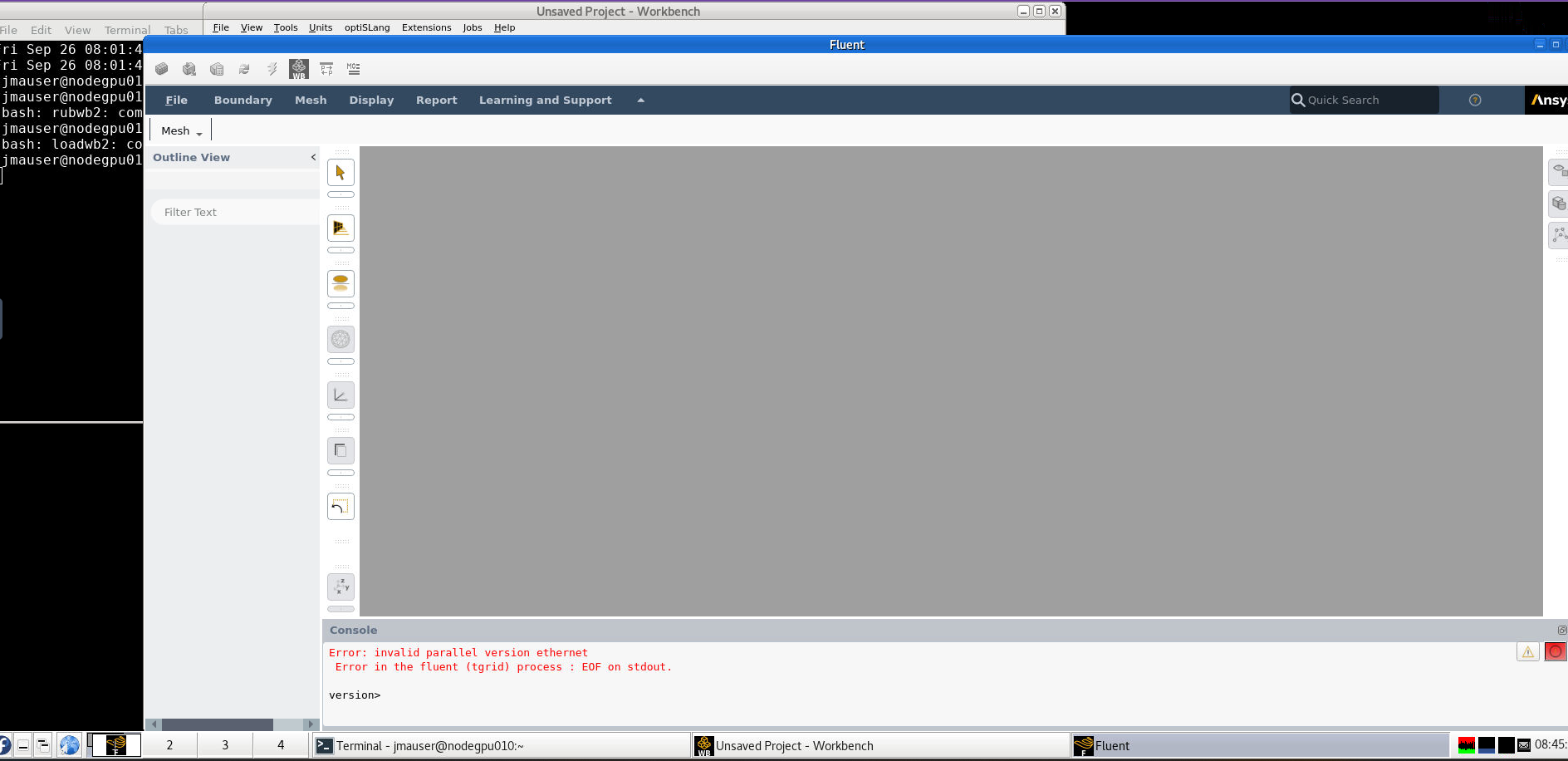Open the Workbench View menu
The image size is (1568, 761).
(x=252, y=27)
